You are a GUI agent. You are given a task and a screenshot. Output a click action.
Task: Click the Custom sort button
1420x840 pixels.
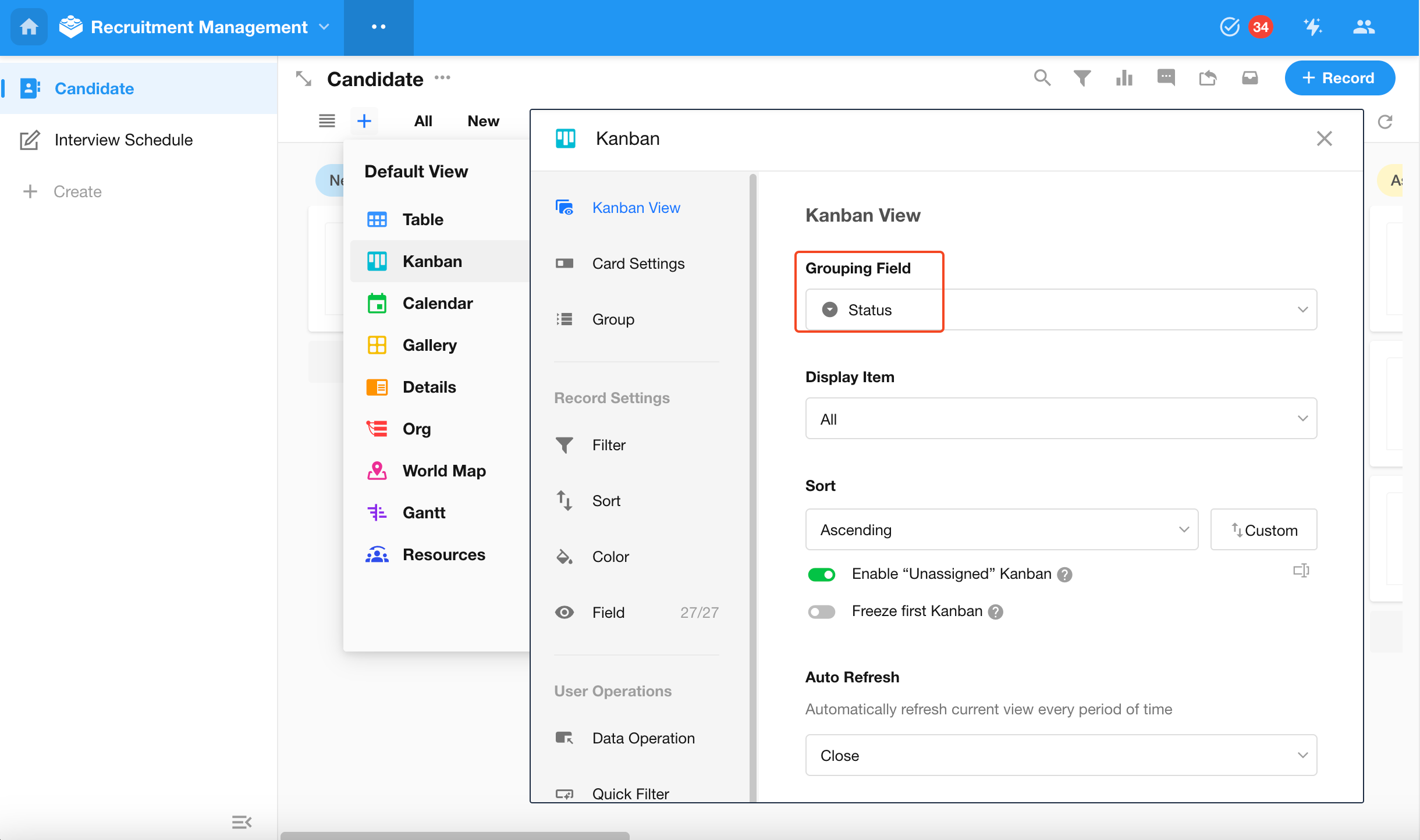(1264, 530)
